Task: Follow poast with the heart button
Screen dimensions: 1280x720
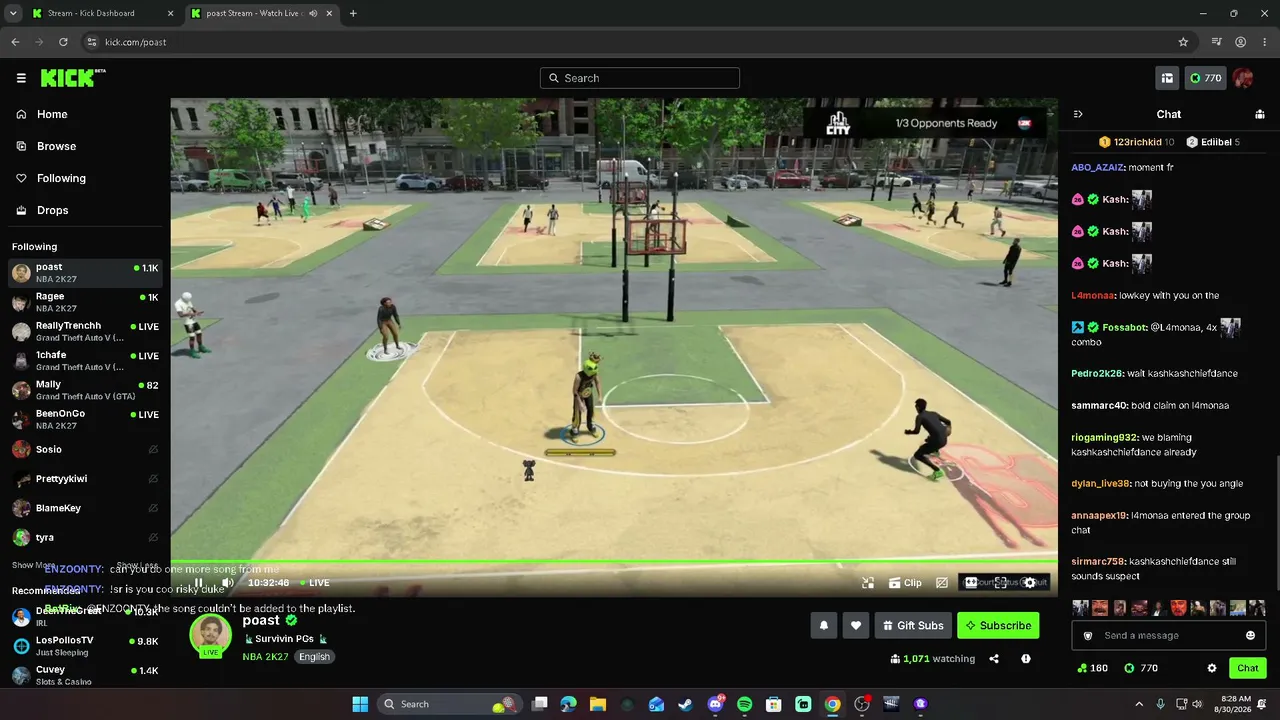Action: click(x=856, y=626)
